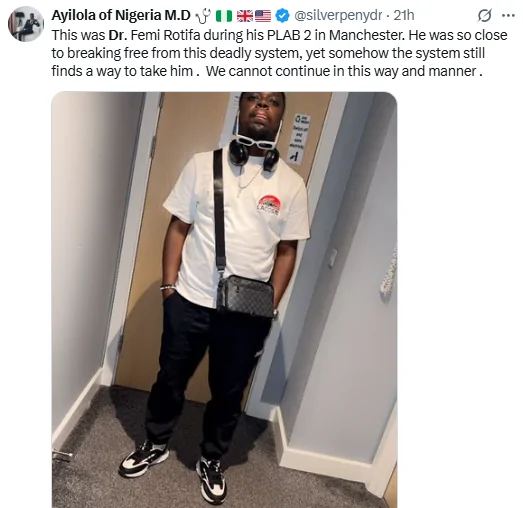Open the 21h timestamp permalink

404,15
